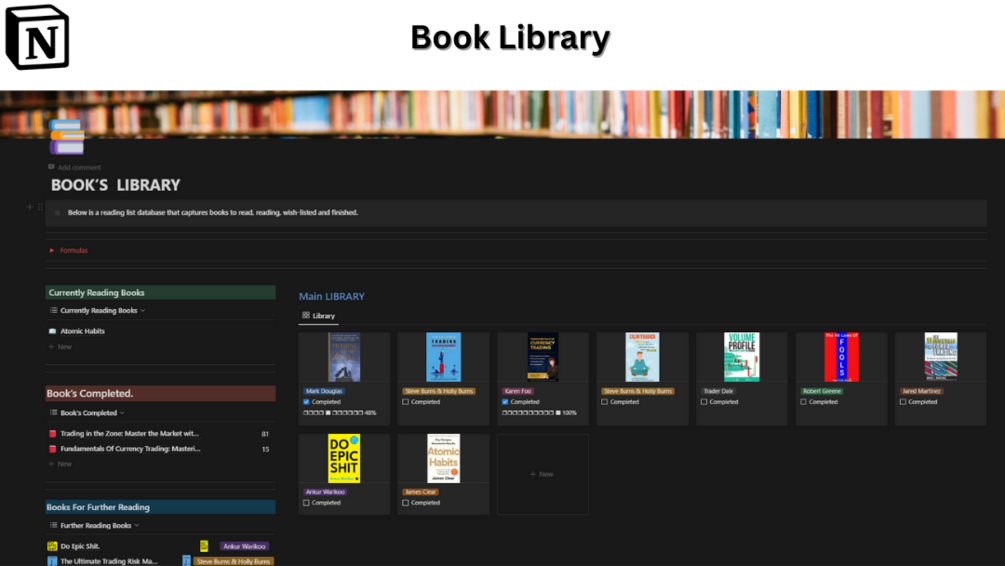Viewport: 1005px width, 566px height.
Task: Add a New entry under Book's Completed
Action: pos(60,464)
